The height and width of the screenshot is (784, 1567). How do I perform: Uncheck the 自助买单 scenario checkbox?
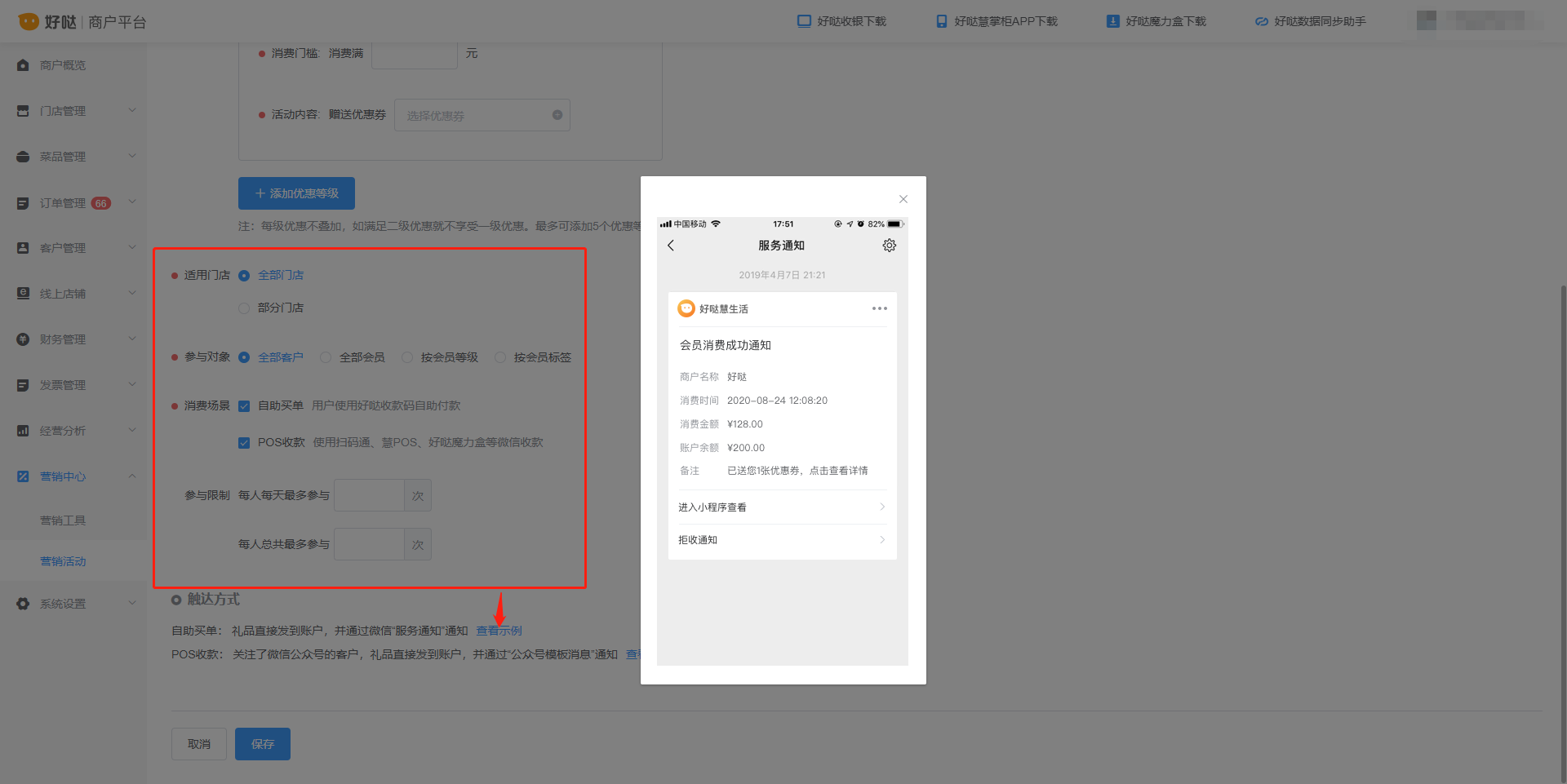tap(244, 406)
